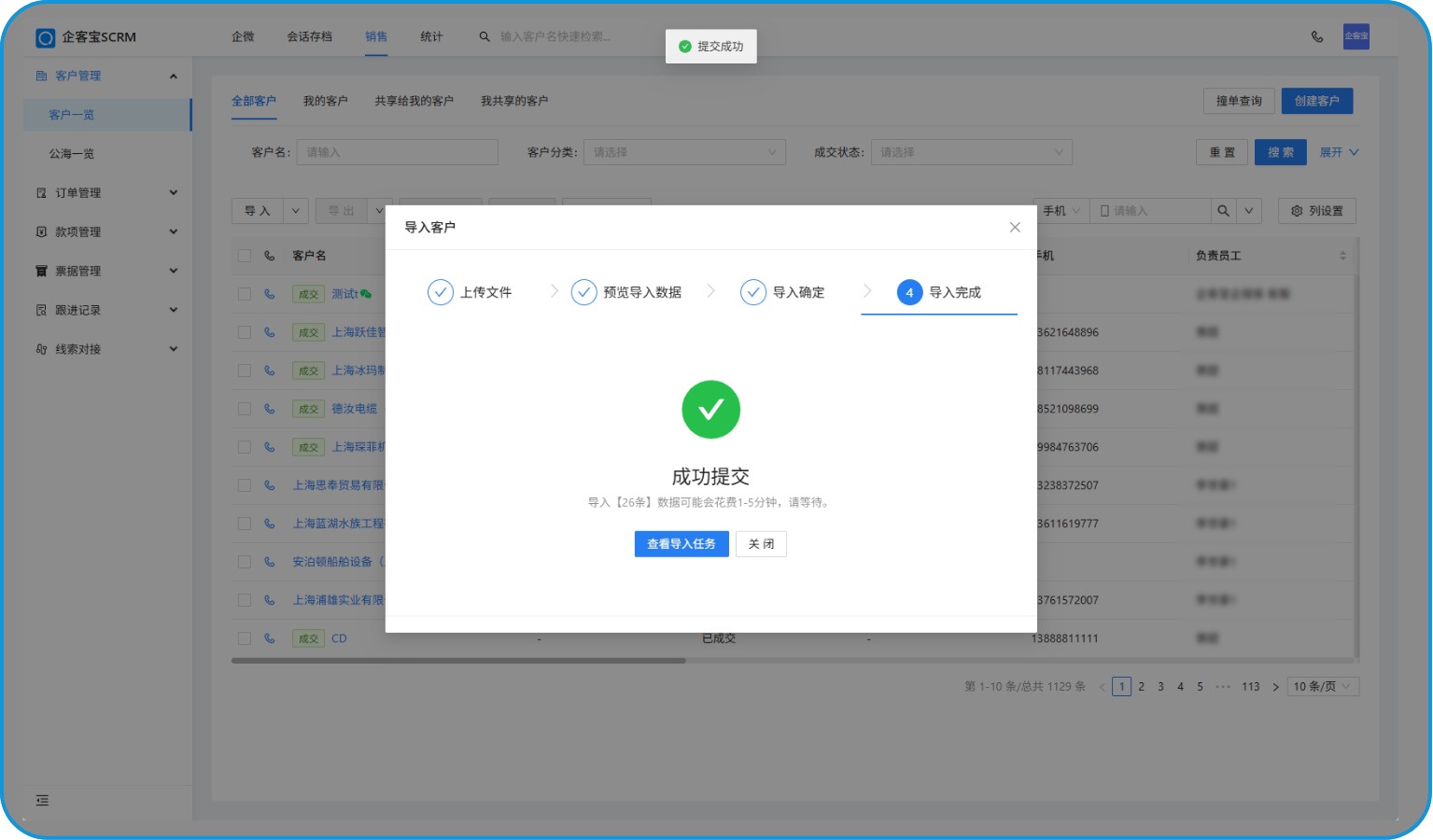Screen dimensions: 1433x840
Task: Select checkbox for the CD customer row
Action: coord(245,638)
